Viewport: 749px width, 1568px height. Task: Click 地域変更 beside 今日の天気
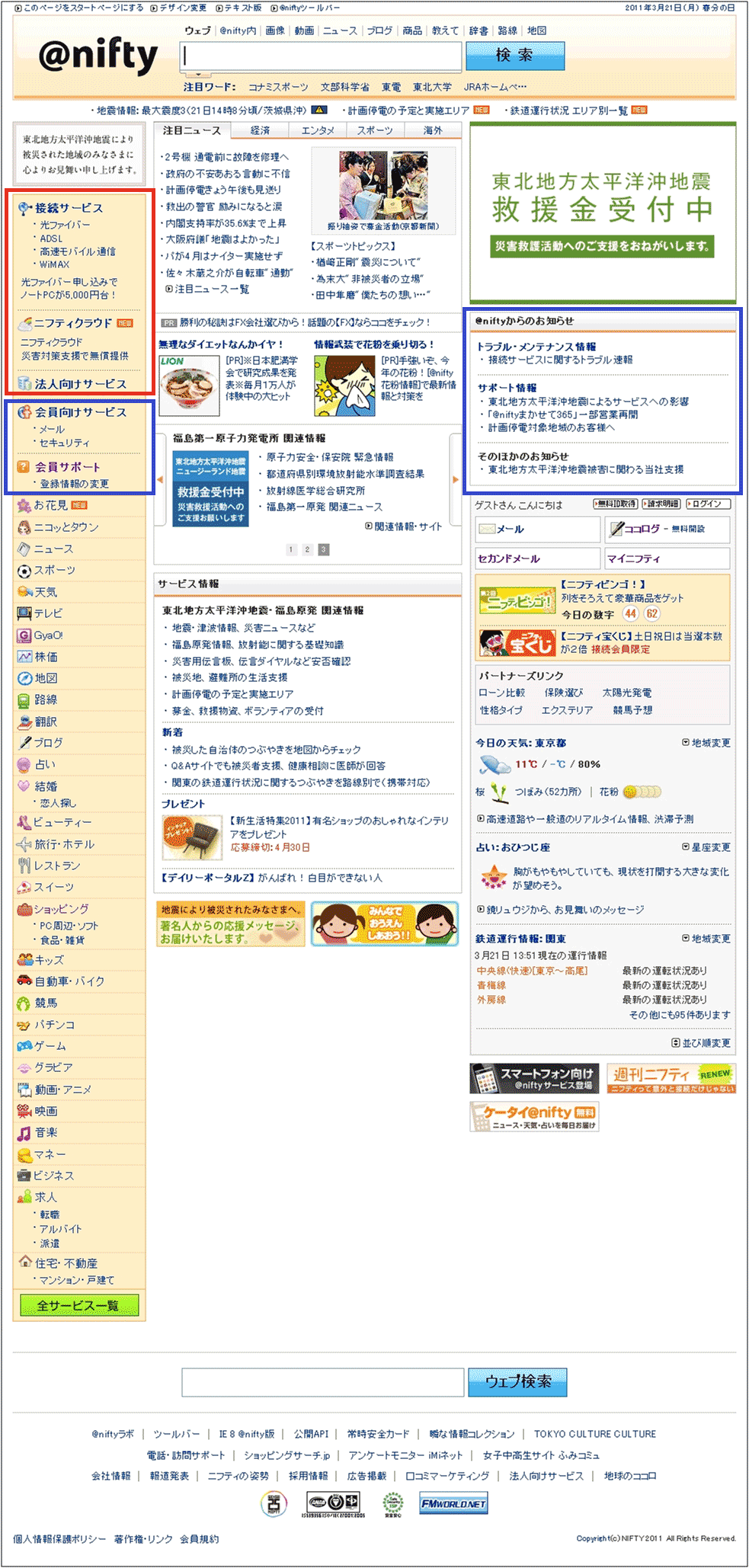click(x=706, y=743)
